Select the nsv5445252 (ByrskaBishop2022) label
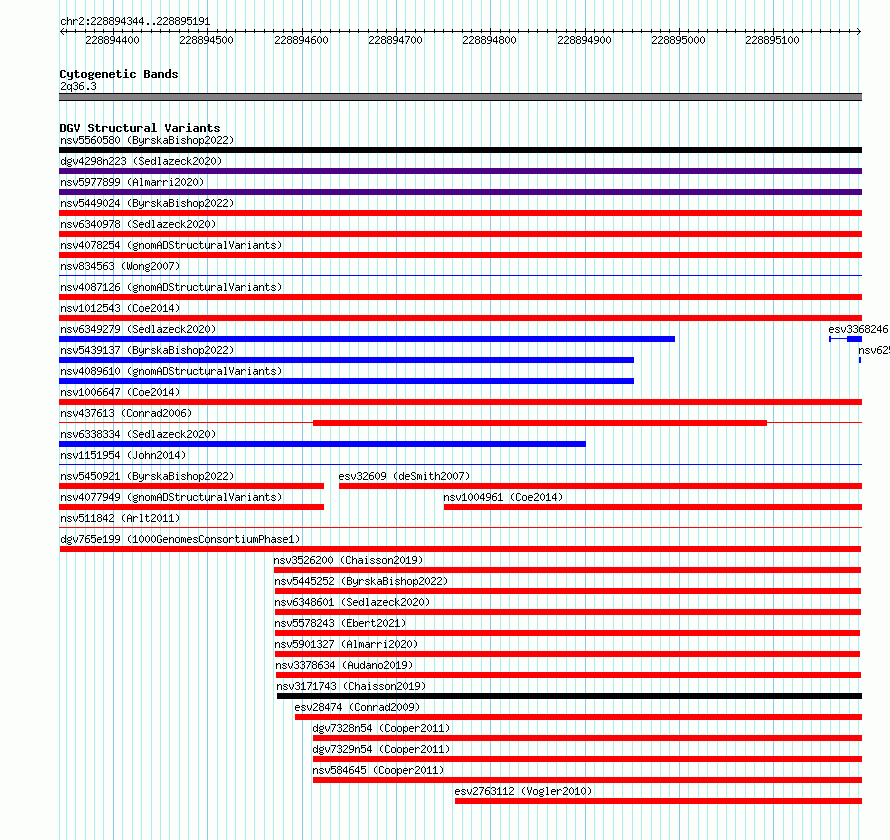Image resolution: width=890 pixels, height=840 pixels. point(361,581)
